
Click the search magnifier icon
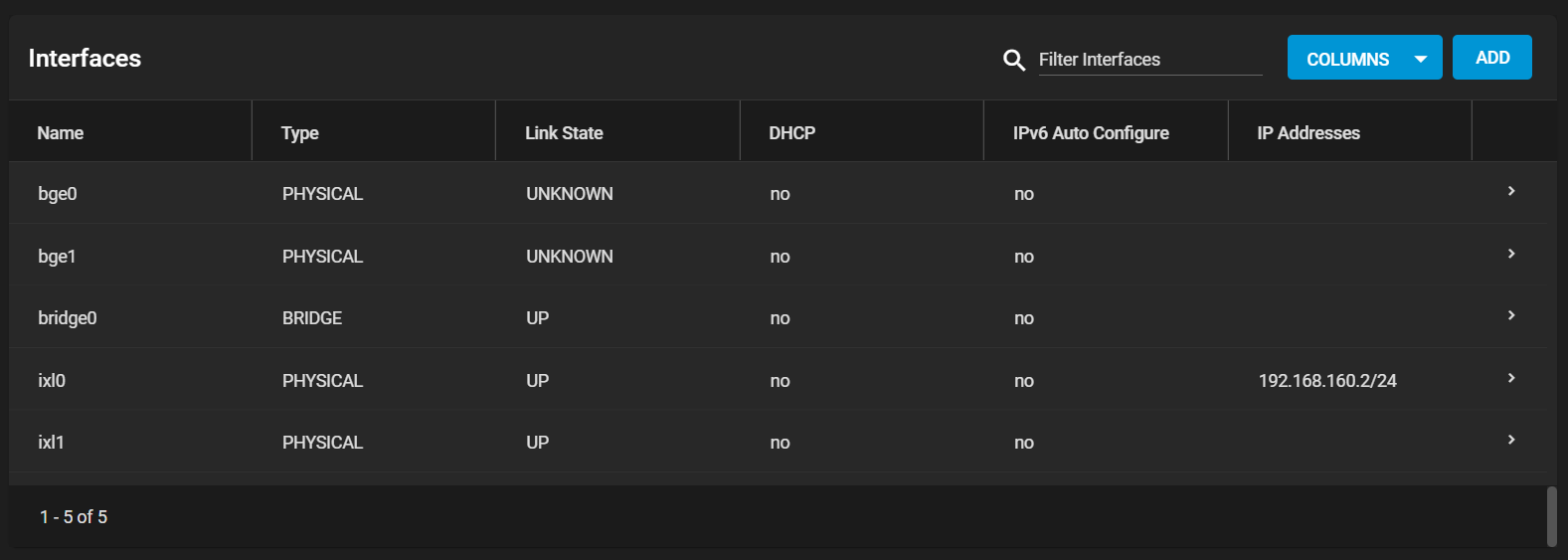point(1013,60)
